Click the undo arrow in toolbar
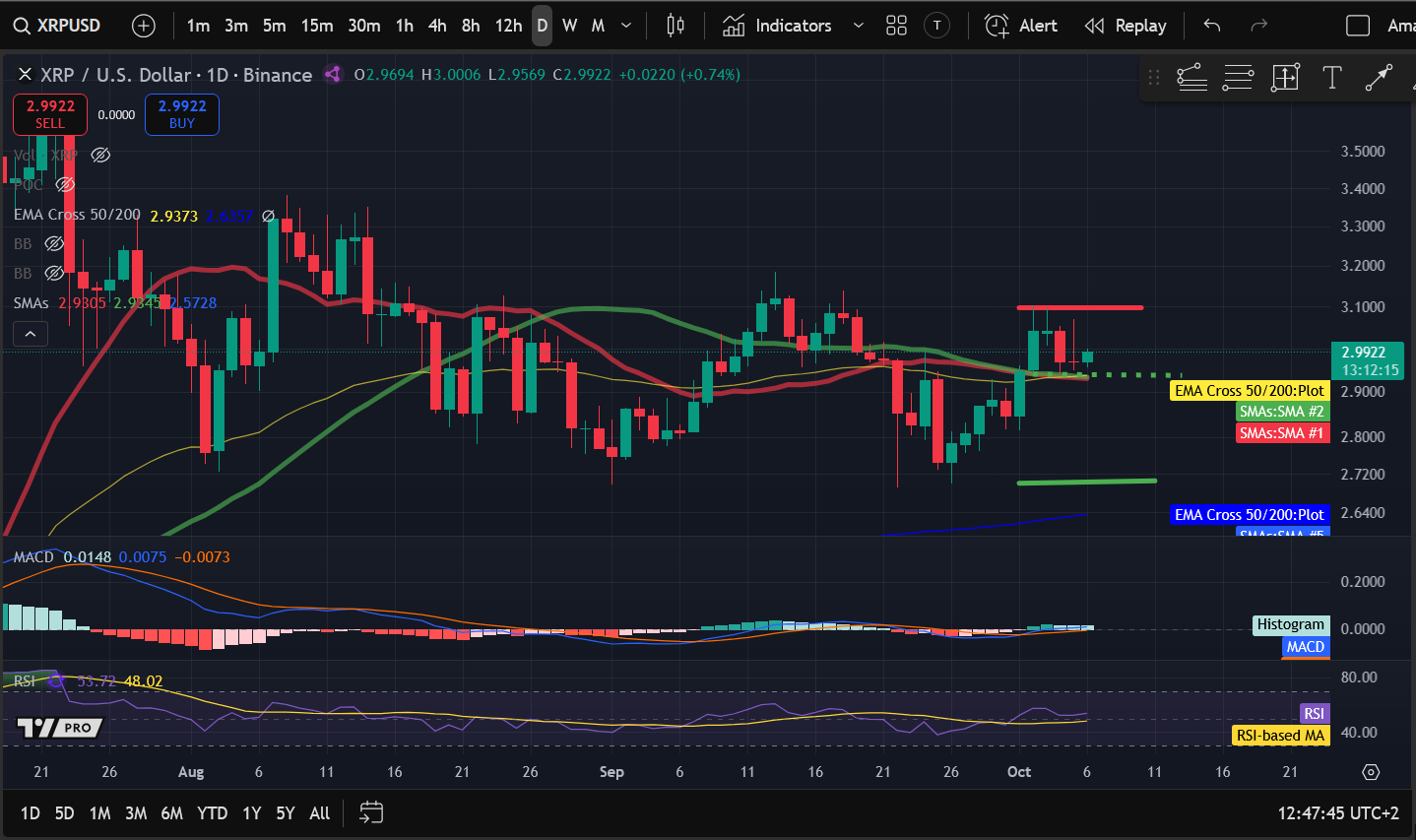This screenshot has width=1416, height=840. coord(1212,26)
